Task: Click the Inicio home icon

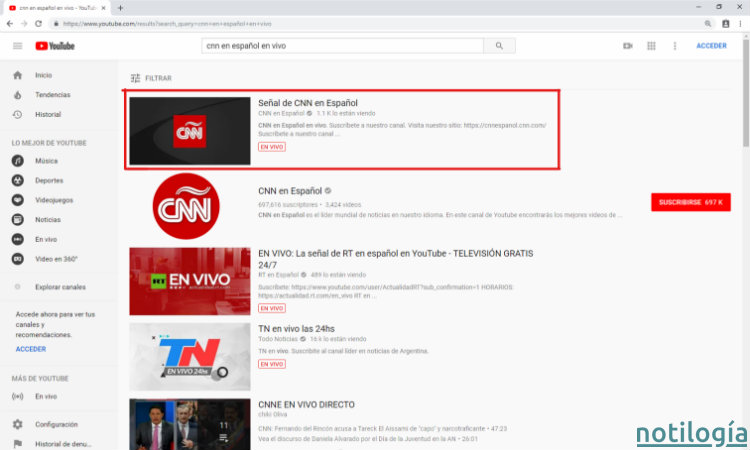Action: click(18, 75)
